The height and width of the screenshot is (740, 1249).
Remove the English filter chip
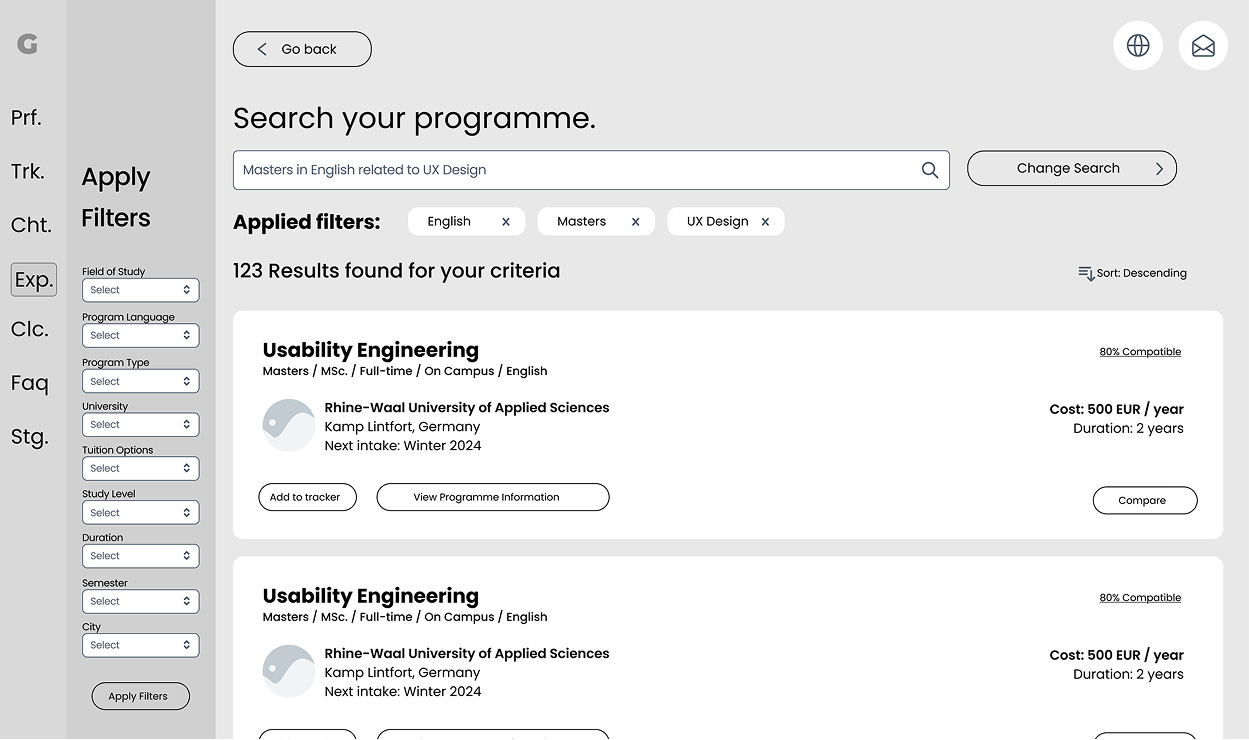506,222
